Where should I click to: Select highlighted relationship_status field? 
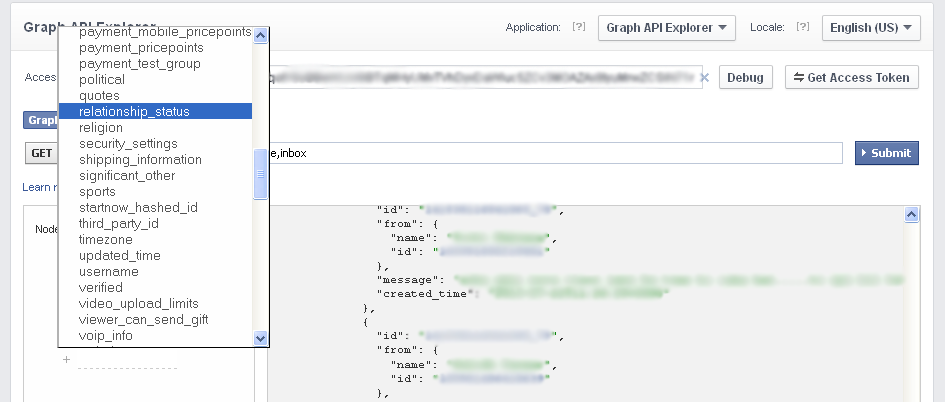click(x=155, y=111)
